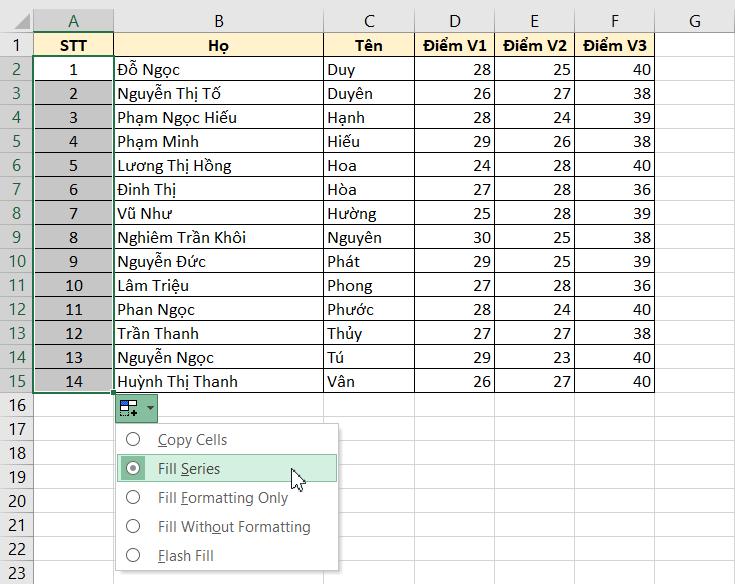The image size is (735, 584).
Task: Click empty cell G1
Action: click(x=694, y=45)
